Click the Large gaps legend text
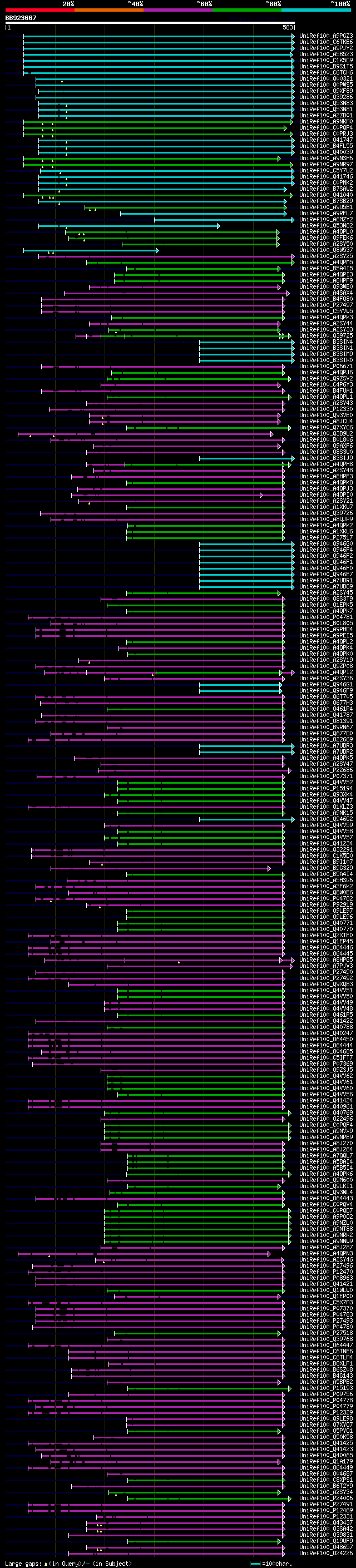This screenshot has width=356, height=1568. pos(68,1564)
